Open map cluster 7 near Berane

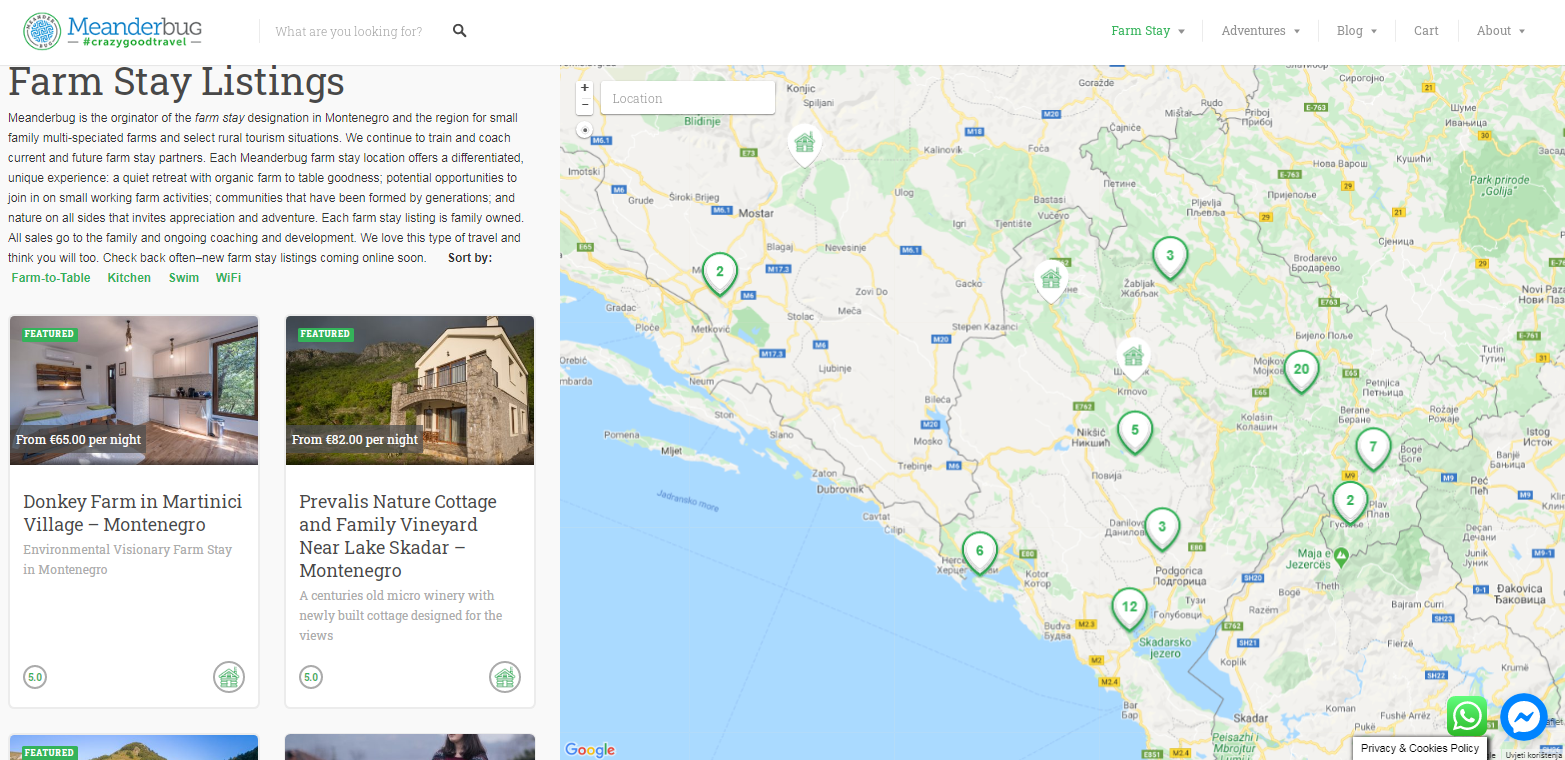pos(1373,448)
